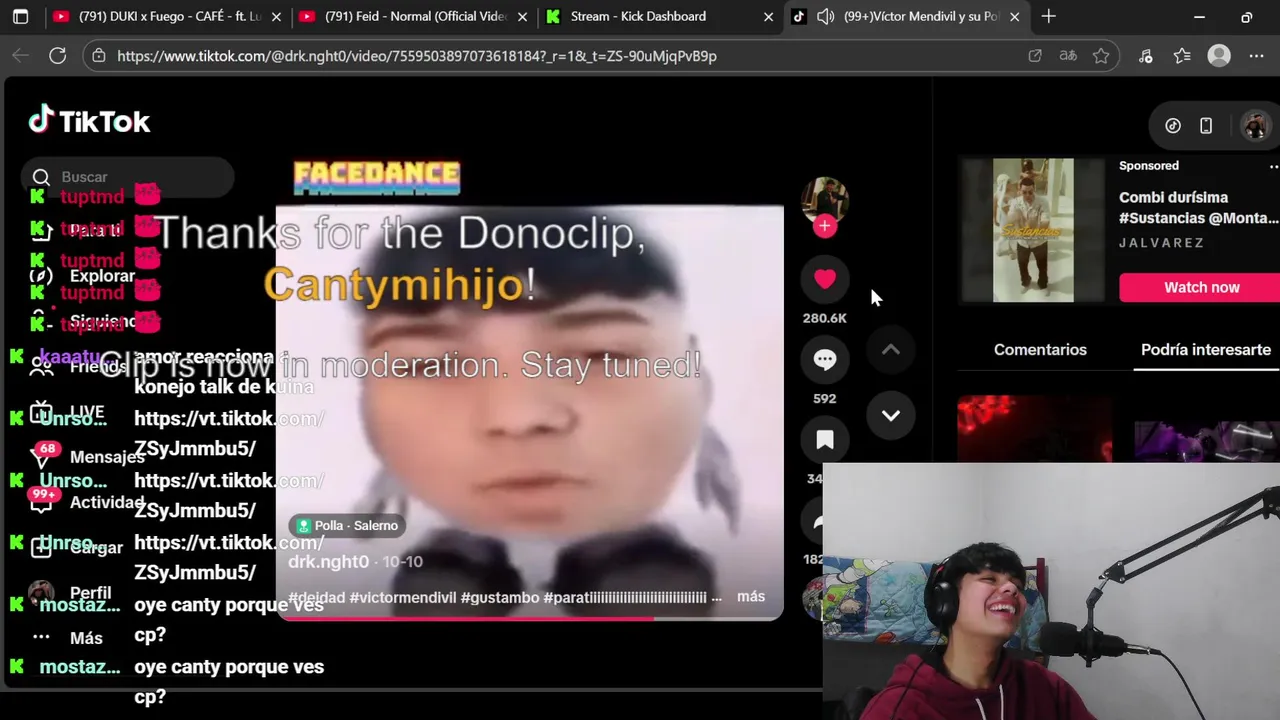
Task: Go to next video with down chevron
Action: click(891, 415)
